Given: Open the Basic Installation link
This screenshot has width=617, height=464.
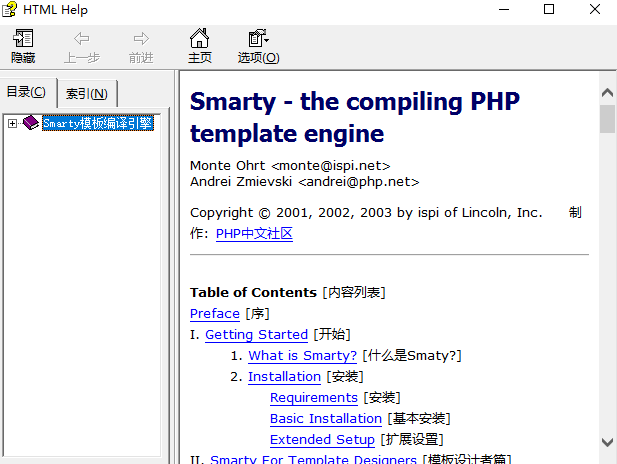Looking at the screenshot, I should pyautogui.click(x=325, y=419).
